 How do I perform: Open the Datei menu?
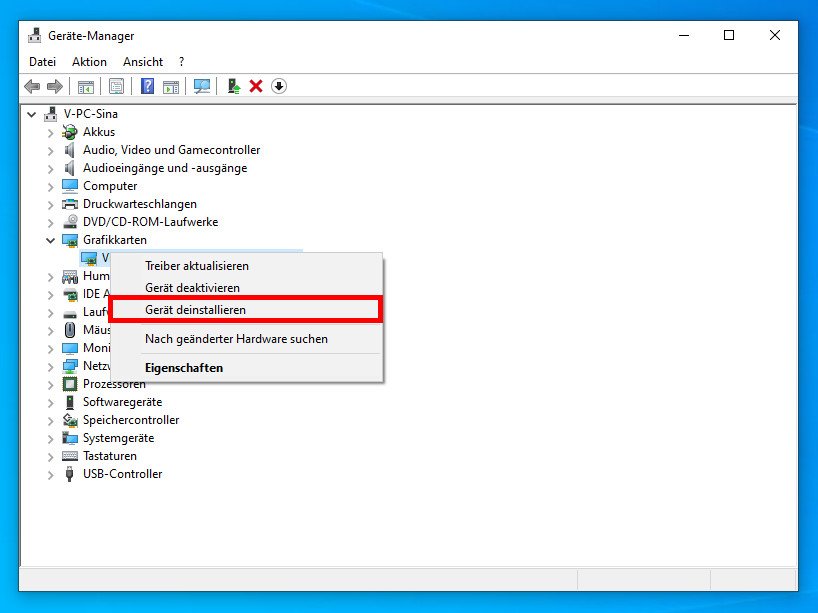[42, 62]
